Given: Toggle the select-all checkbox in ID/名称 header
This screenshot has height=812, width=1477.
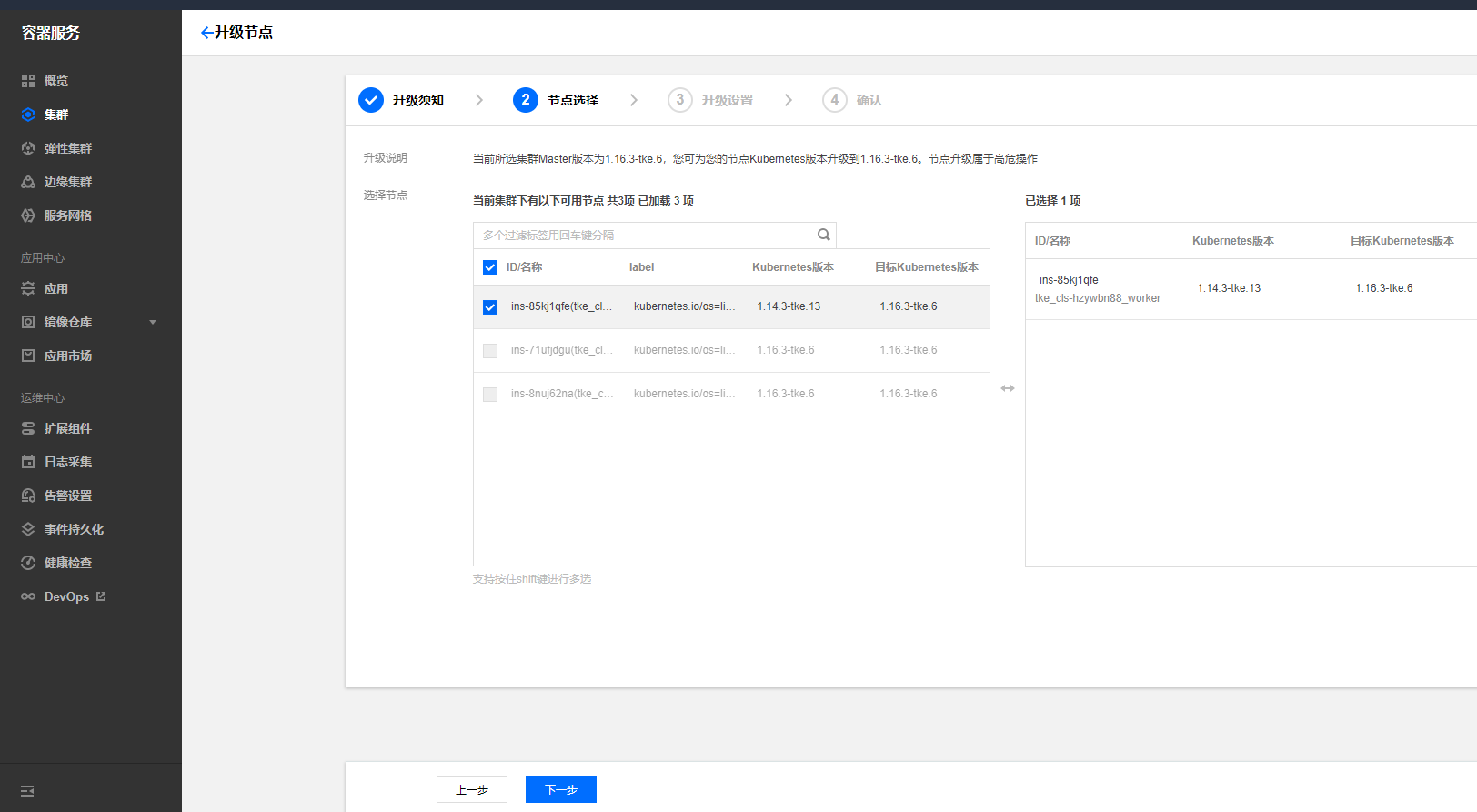Looking at the screenshot, I should coord(490,267).
